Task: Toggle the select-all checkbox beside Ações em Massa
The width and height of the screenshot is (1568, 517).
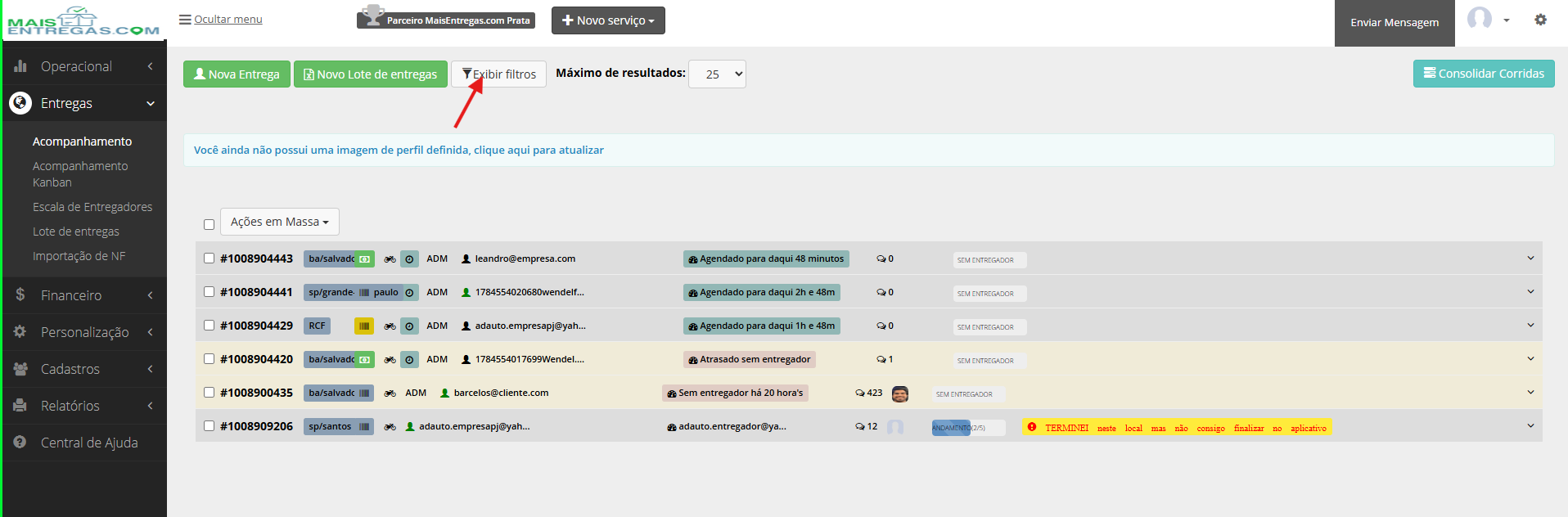Action: pos(209,223)
